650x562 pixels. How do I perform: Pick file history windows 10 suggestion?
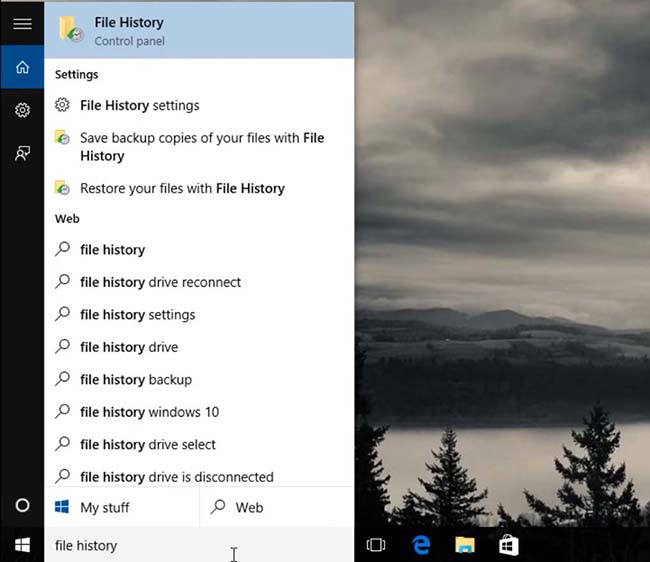[199, 412]
